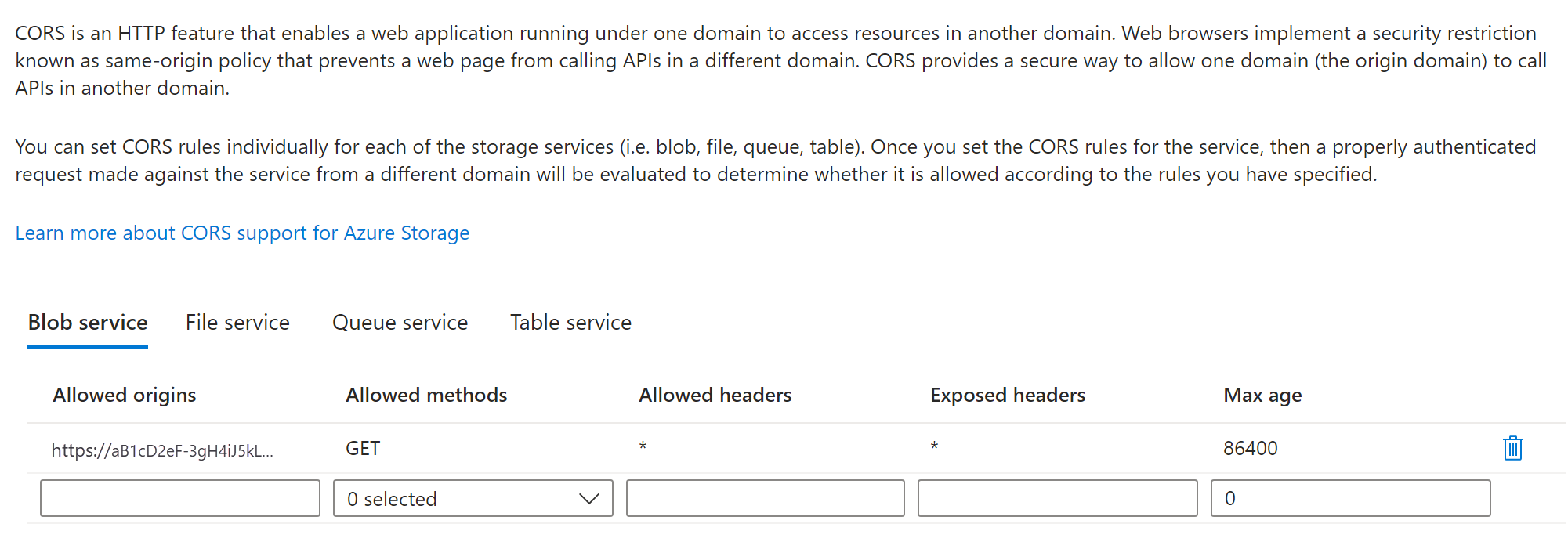Focus the empty Exposed headers input field

click(1058, 499)
